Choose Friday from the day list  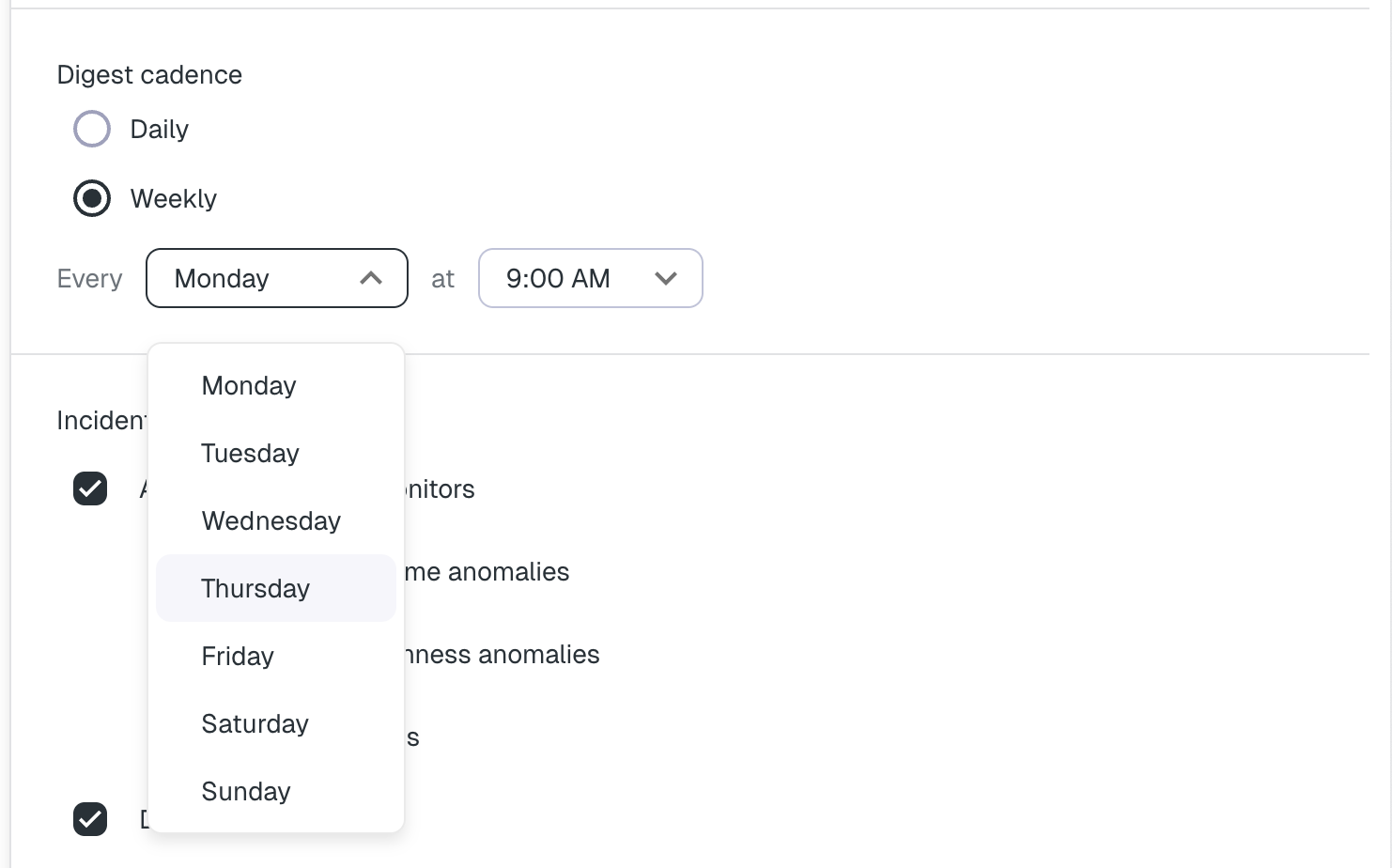pos(237,656)
